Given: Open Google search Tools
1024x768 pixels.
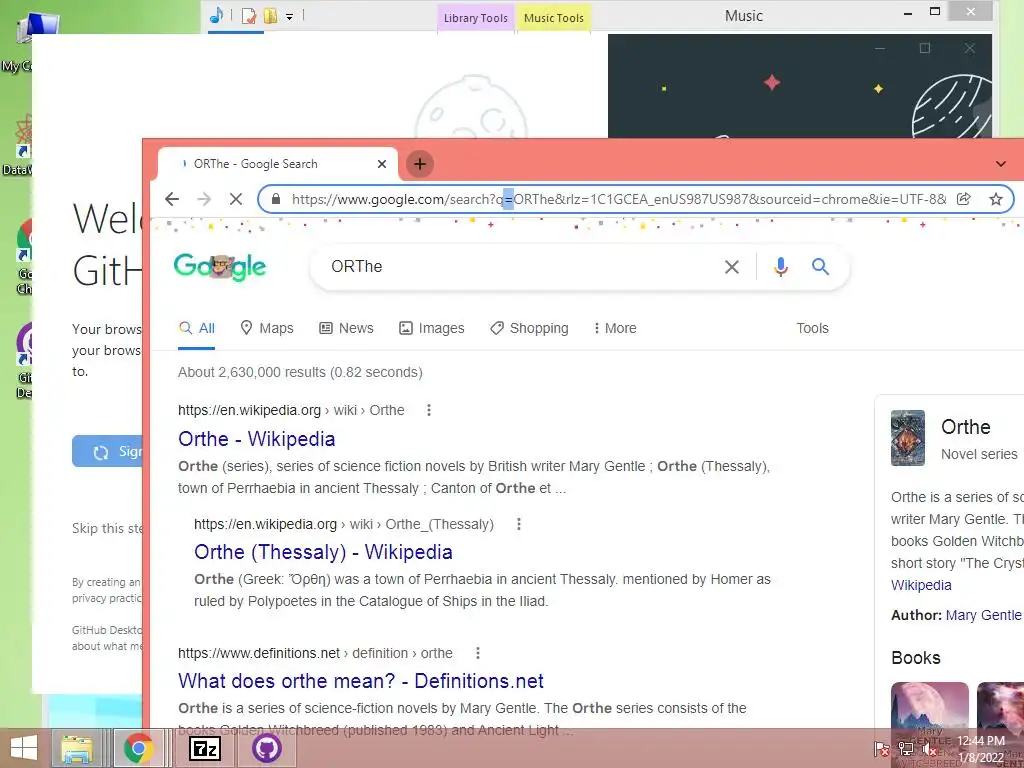Looking at the screenshot, I should 812,328.
